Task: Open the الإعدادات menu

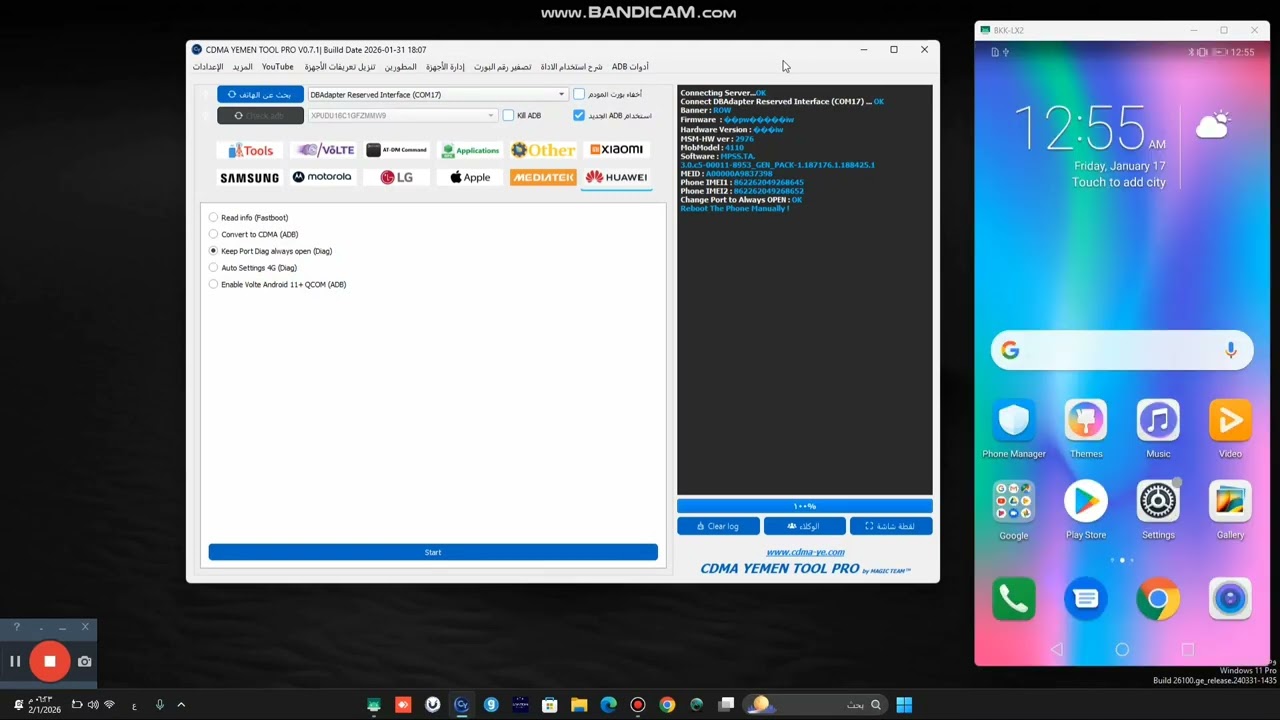Action: 208,67
